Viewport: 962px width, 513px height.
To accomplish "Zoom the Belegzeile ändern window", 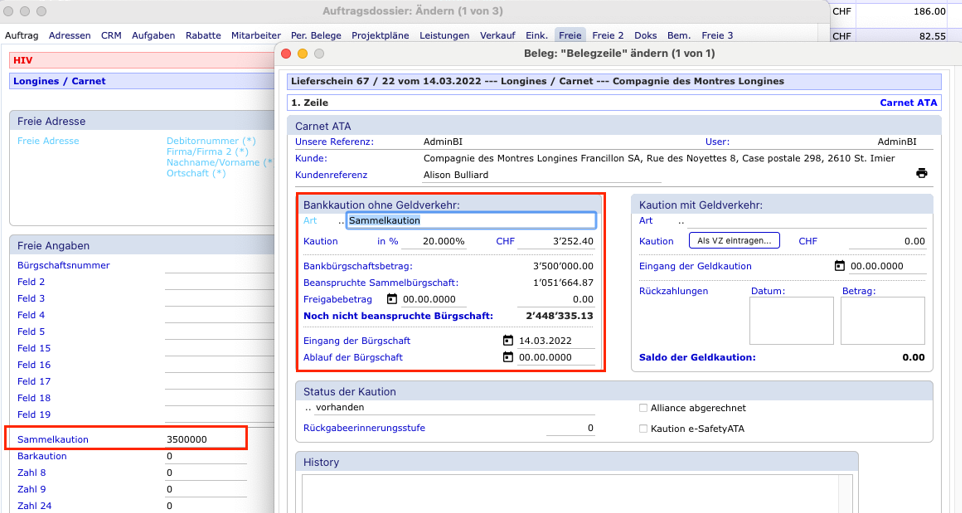I will [x=319, y=53].
